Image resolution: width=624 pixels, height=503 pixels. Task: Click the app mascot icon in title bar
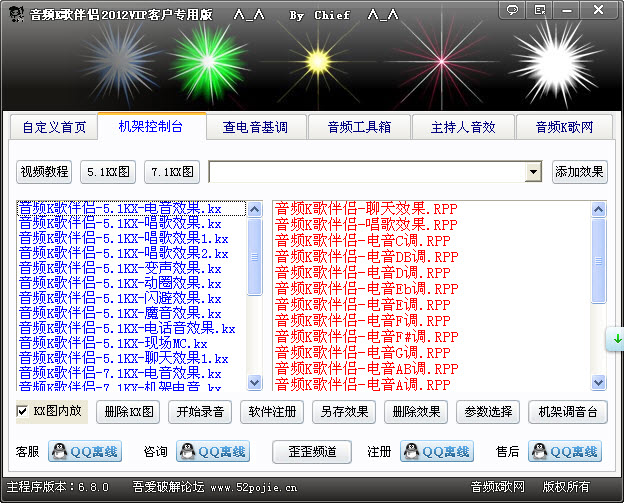(16, 14)
